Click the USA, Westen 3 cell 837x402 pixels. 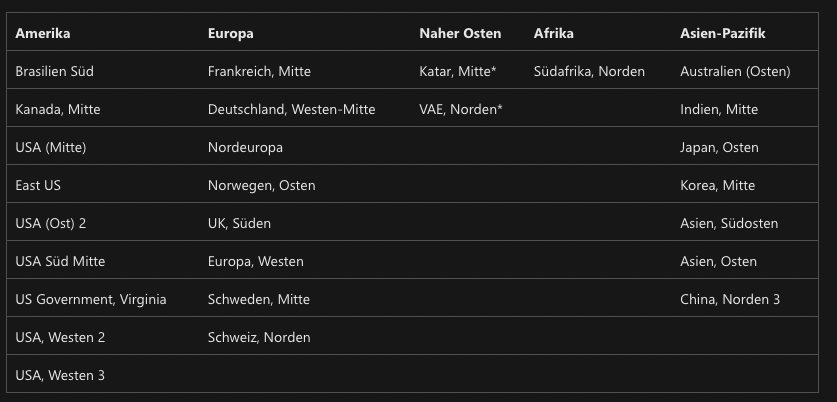[x=60, y=375]
